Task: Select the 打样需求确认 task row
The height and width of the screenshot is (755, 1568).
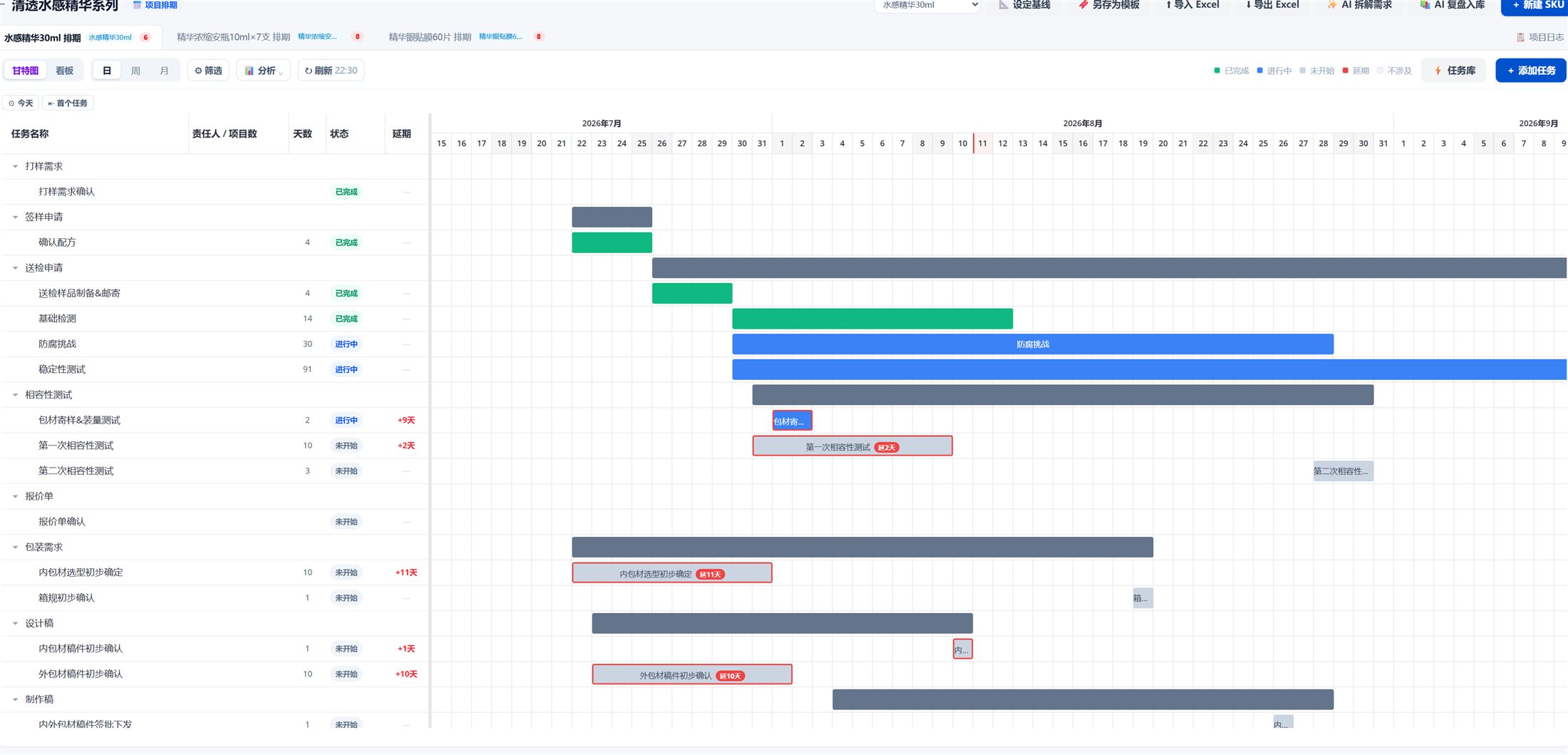Action: (x=215, y=192)
